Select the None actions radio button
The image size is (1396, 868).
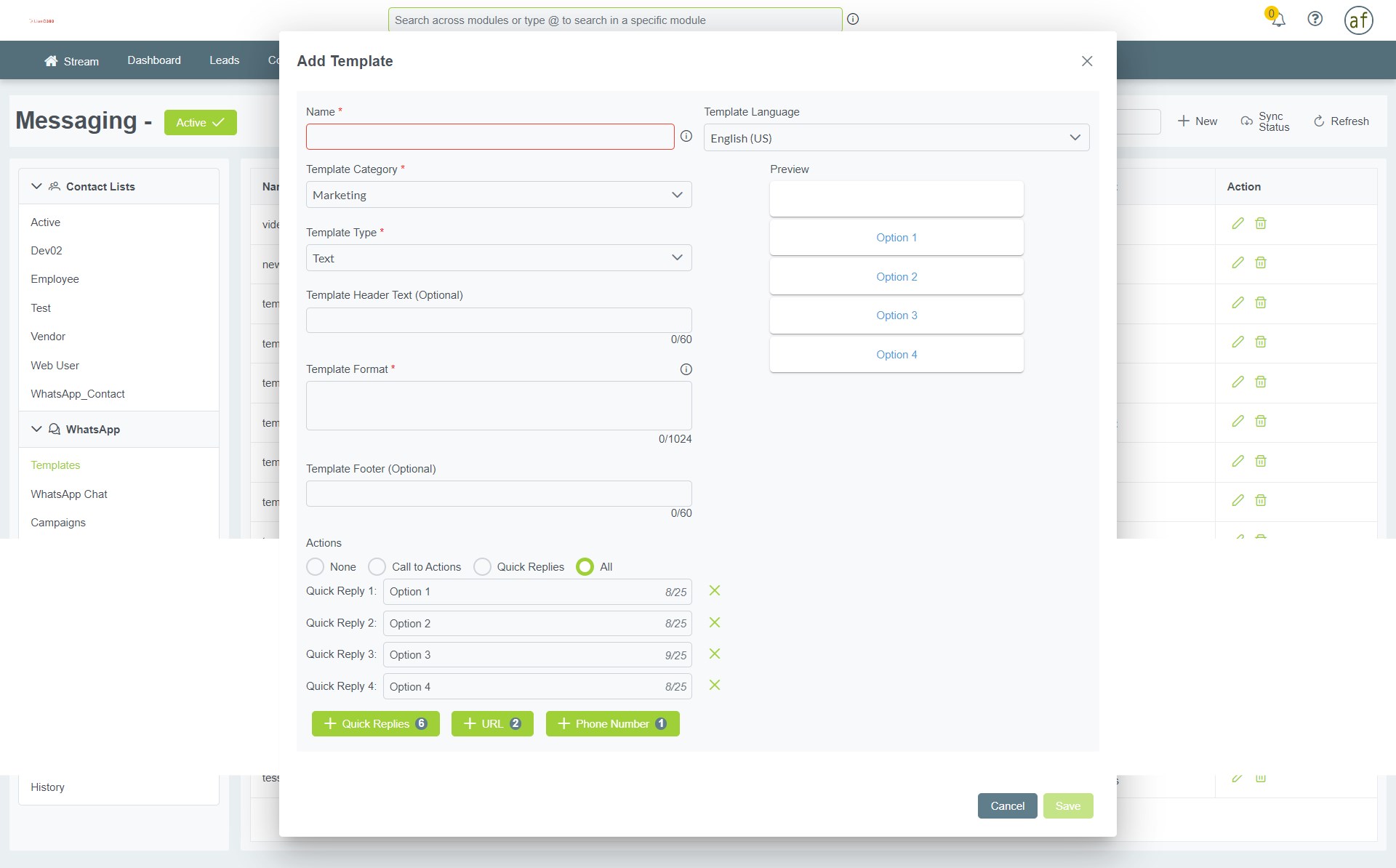(x=315, y=566)
